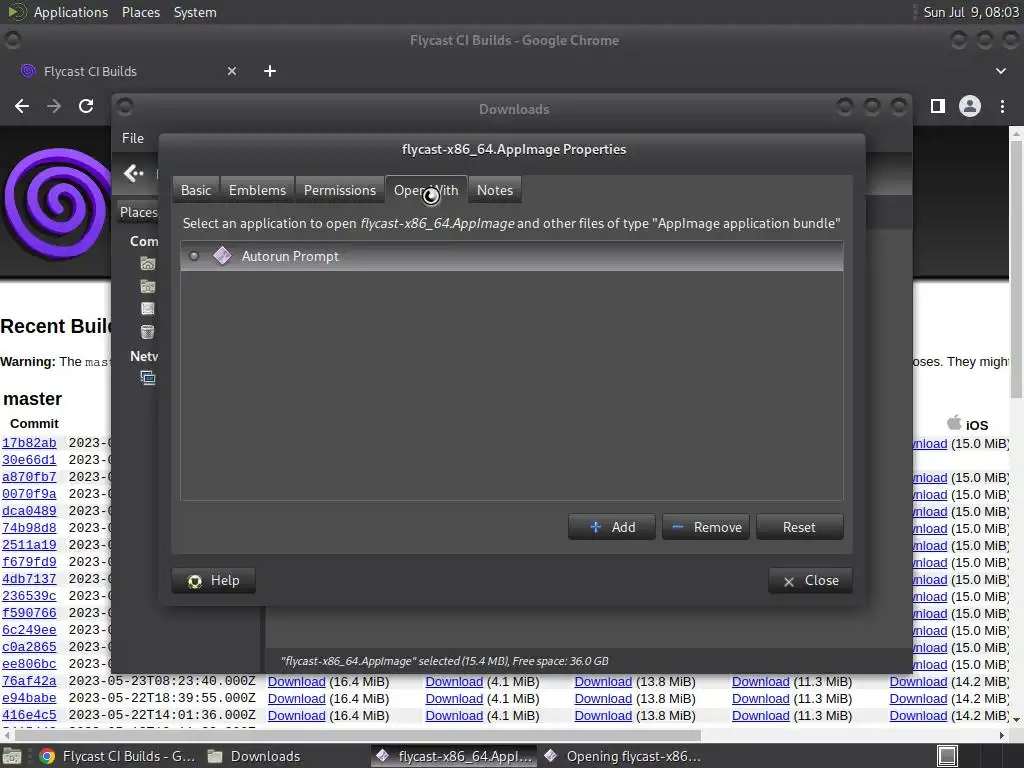Switch to flycast-x86_64.AppImage Properties taskbar entry
Viewport: 1024px width, 768px height.
click(x=455, y=756)
